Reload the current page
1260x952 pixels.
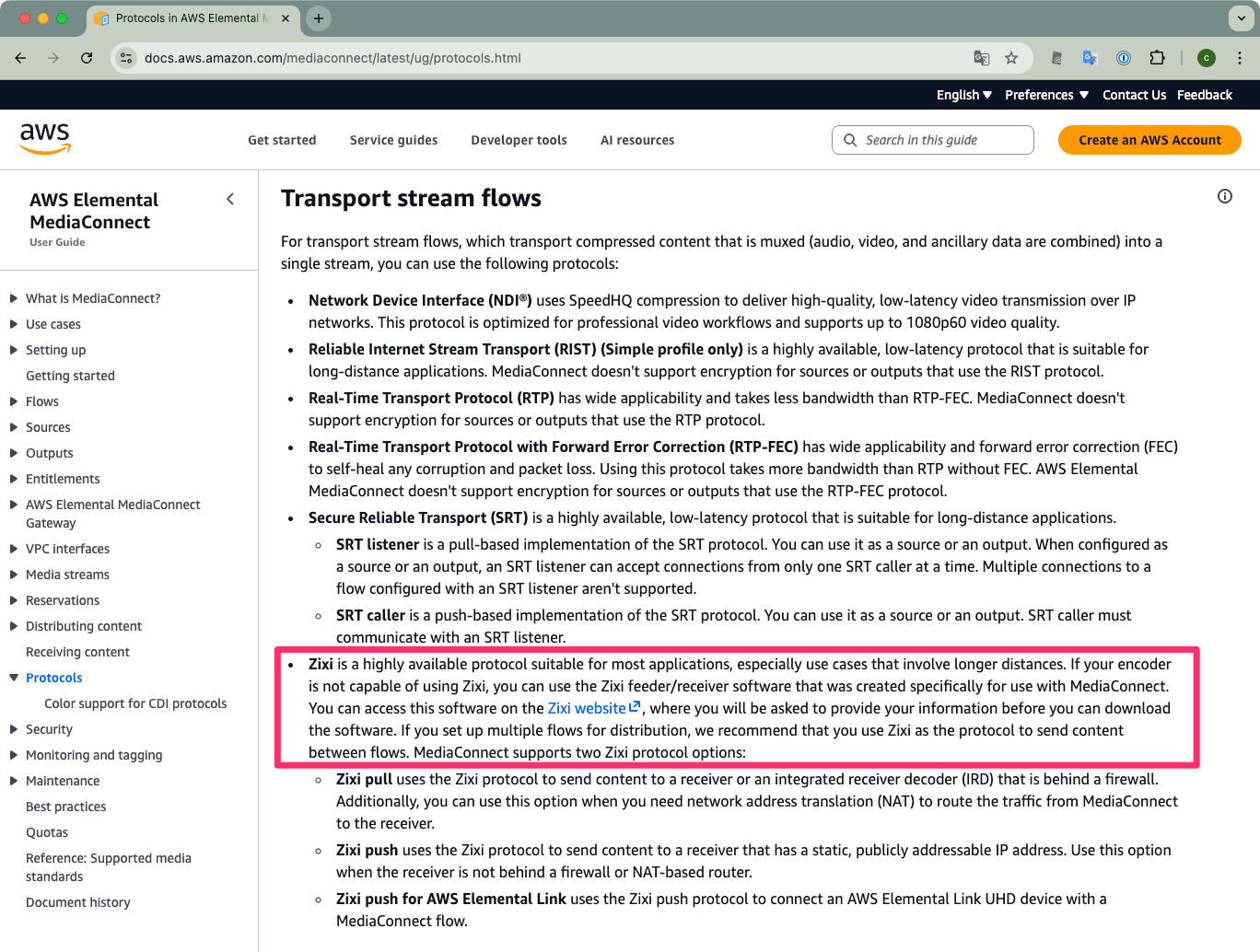(87, 58)
